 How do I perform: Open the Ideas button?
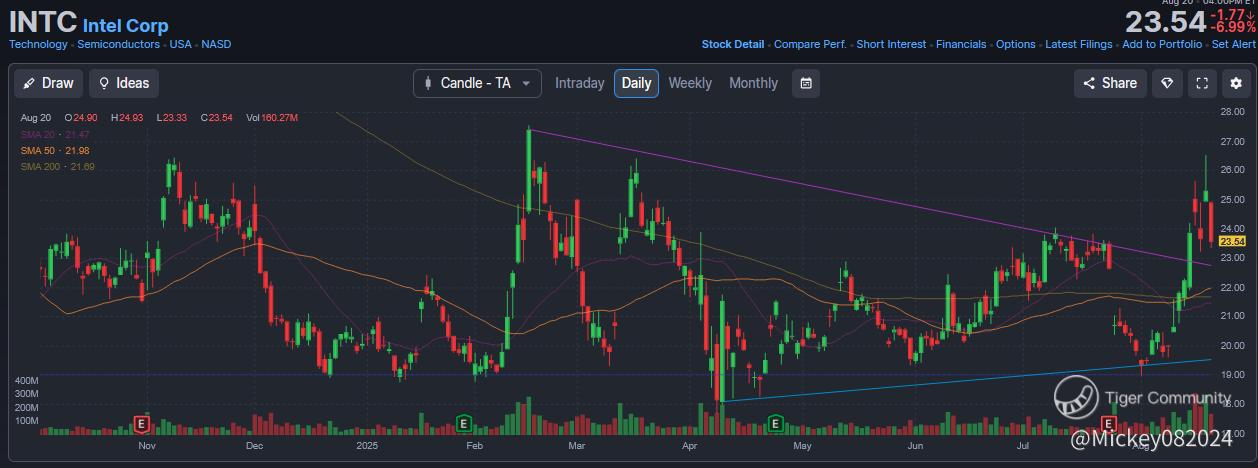click(x=124, y=83)
